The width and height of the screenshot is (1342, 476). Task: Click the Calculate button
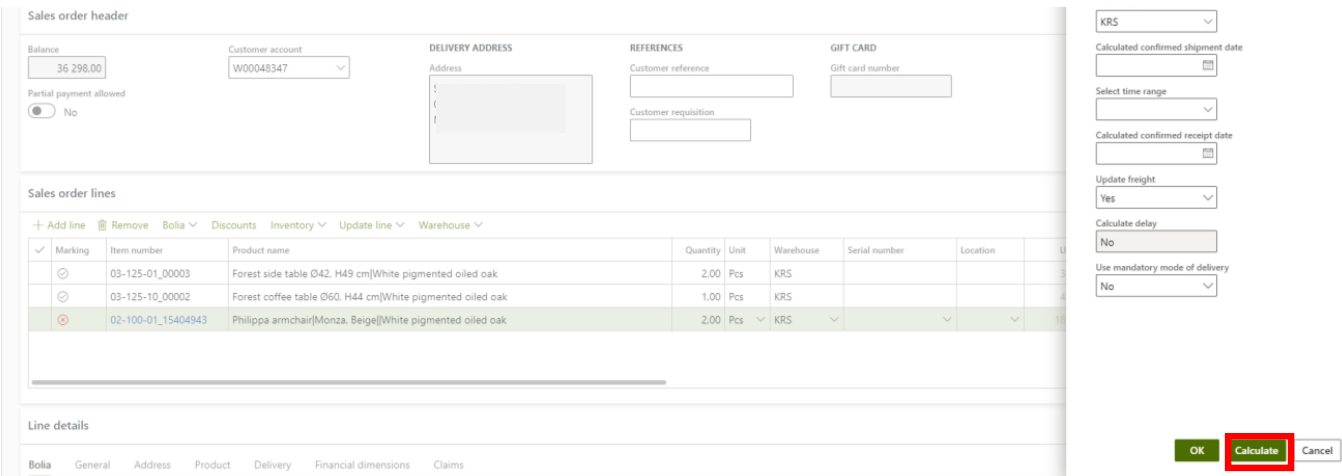tap(1256, 451)
